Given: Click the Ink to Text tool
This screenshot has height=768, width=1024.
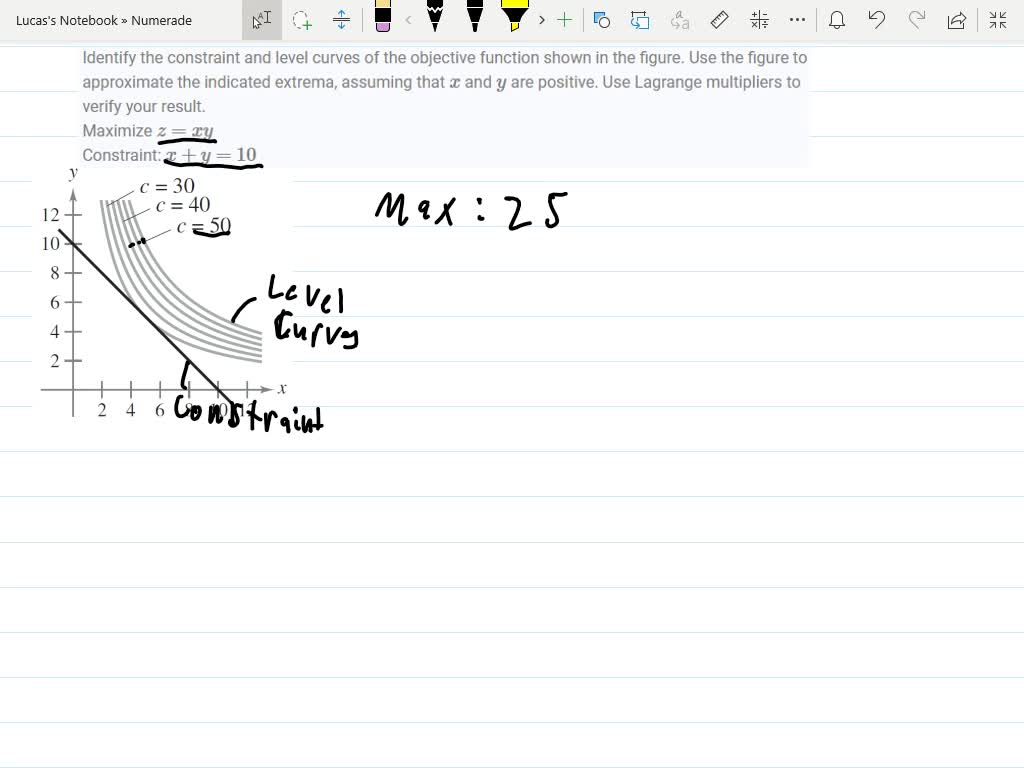Looking at the screenshot, I should (680, 20).
